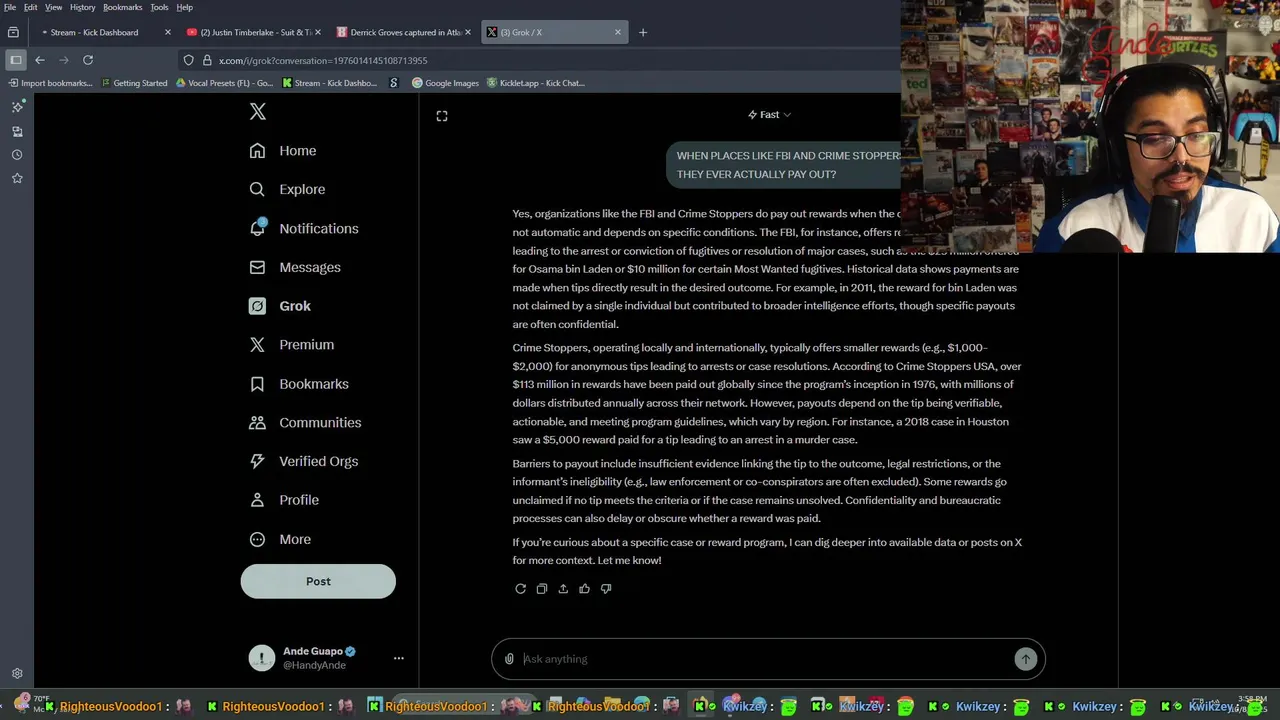Screen dimensions: 1280x720
Task: Open the Firefox history clock sidebar icon
Action: 17,155
